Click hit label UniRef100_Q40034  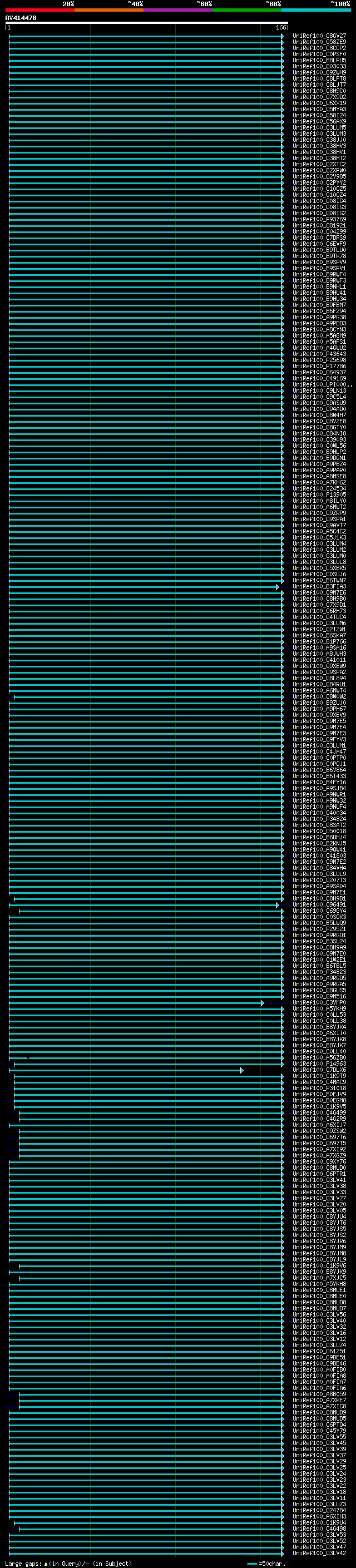coord(319,813)
